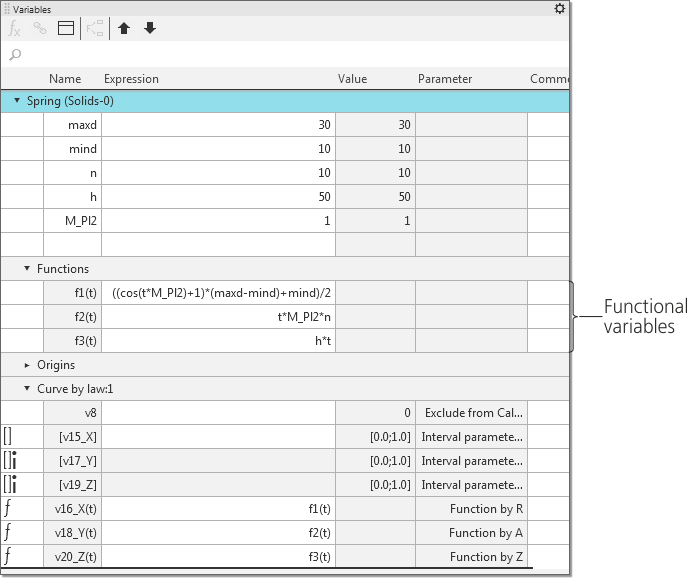Viewport: 687px width, 578px height.
Task: Open the Variables panel settings gear
Action: click(560, 8)
